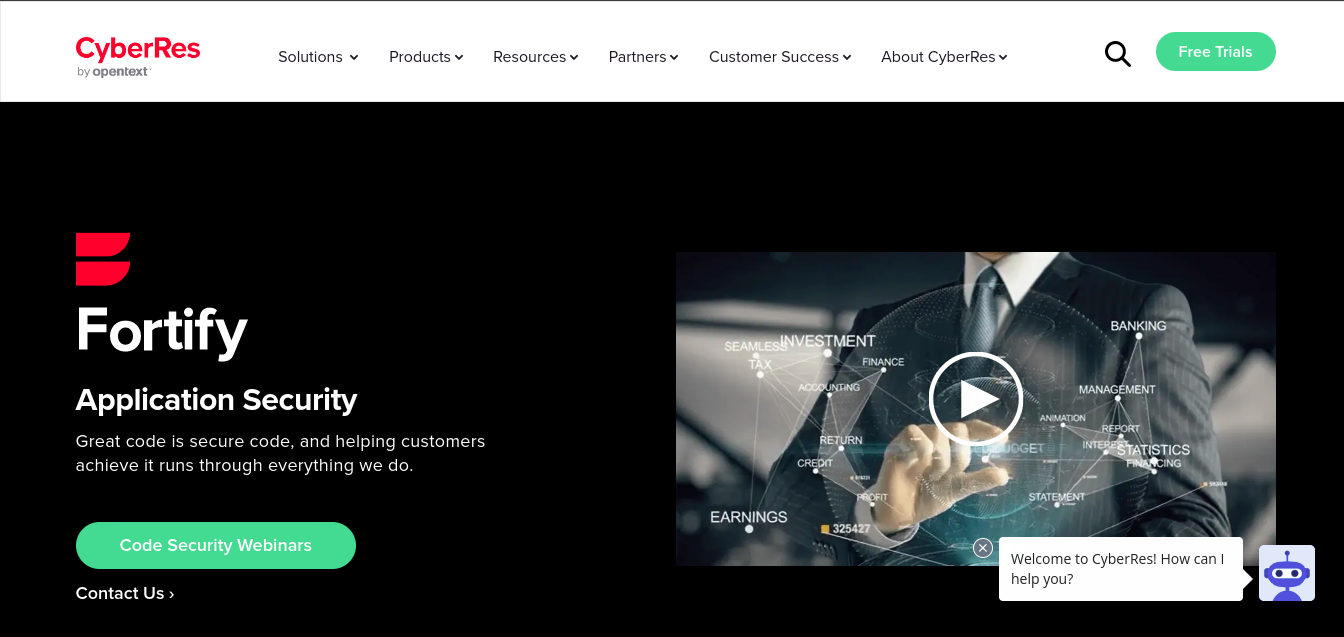The image size is (1344, 637).
Task: Open Code Security Webinars
Action: 216,545
